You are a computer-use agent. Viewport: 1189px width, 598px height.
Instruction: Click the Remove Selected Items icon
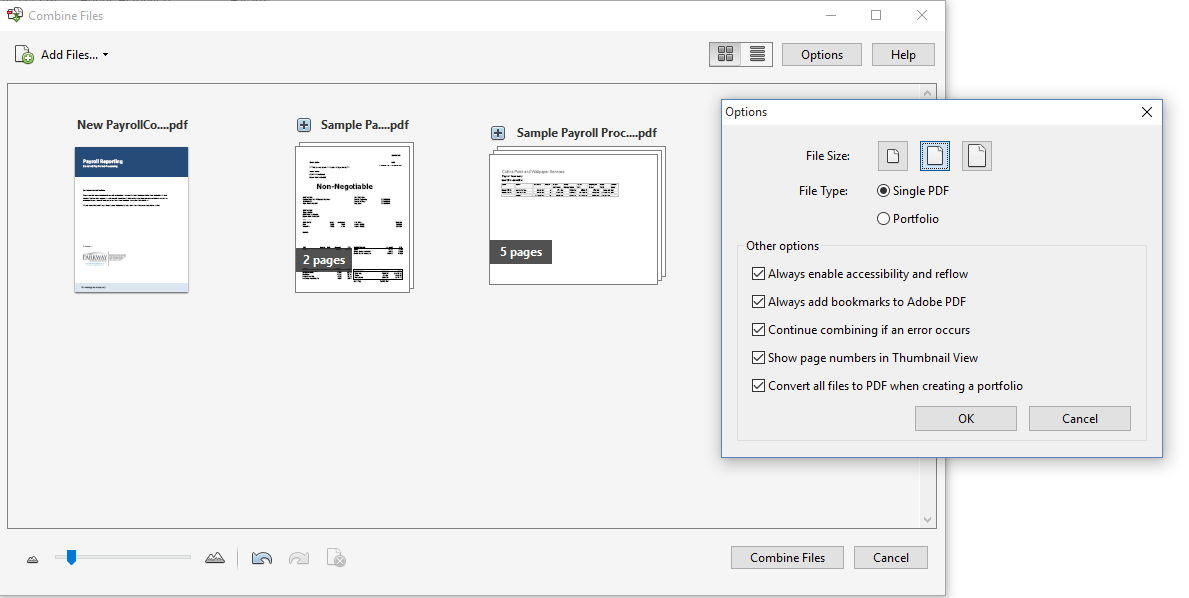click(336, 557)
